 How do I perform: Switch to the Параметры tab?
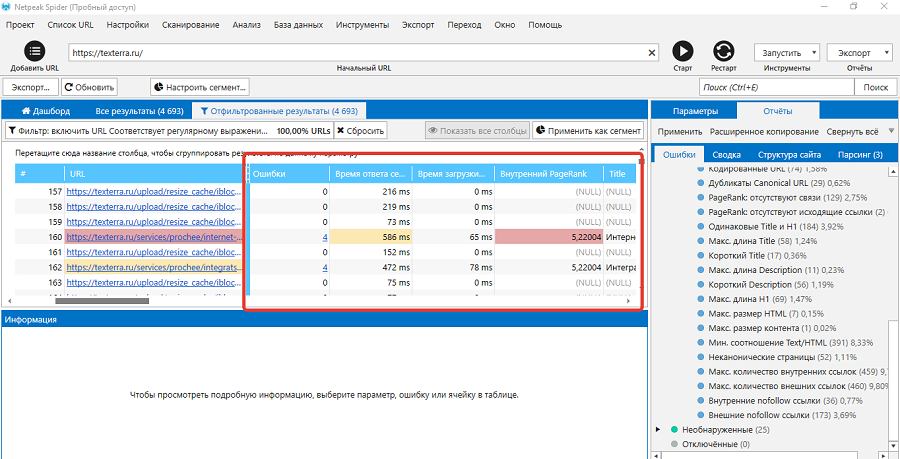[x=695, y=111]
